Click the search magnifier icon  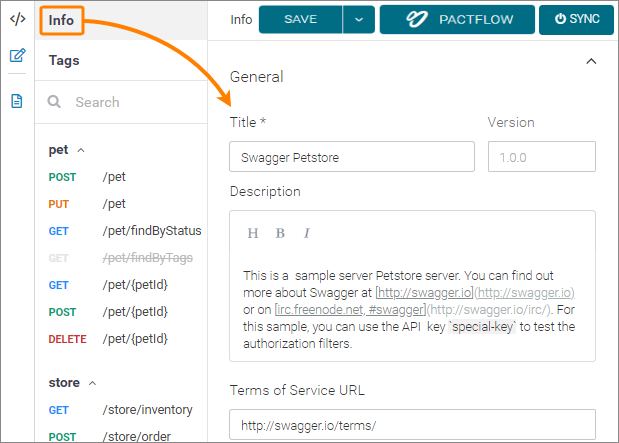tap(54, 102)
